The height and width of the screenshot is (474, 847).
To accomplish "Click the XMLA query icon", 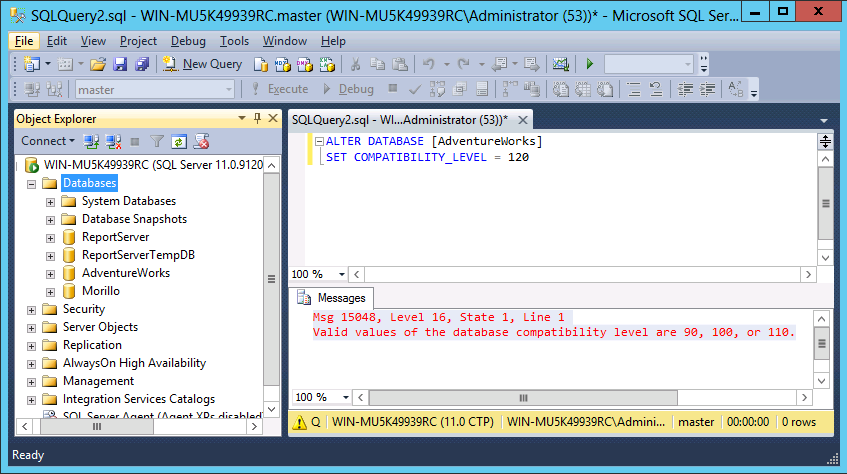I will point(327,64).
